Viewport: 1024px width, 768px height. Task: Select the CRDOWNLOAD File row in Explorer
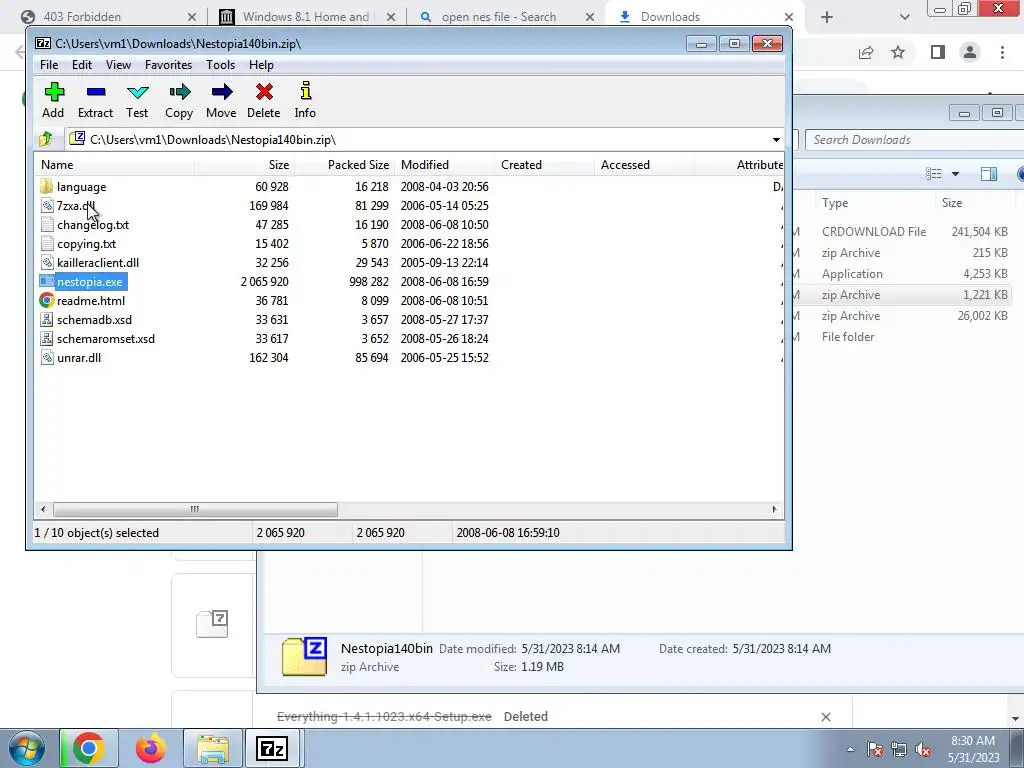tap(901, 232)
